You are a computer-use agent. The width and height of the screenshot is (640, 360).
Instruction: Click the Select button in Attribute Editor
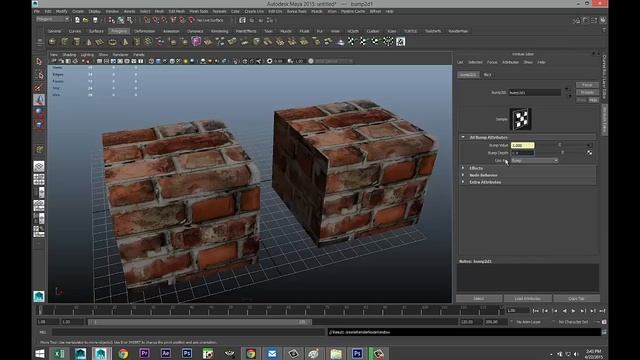coord(479,299)
